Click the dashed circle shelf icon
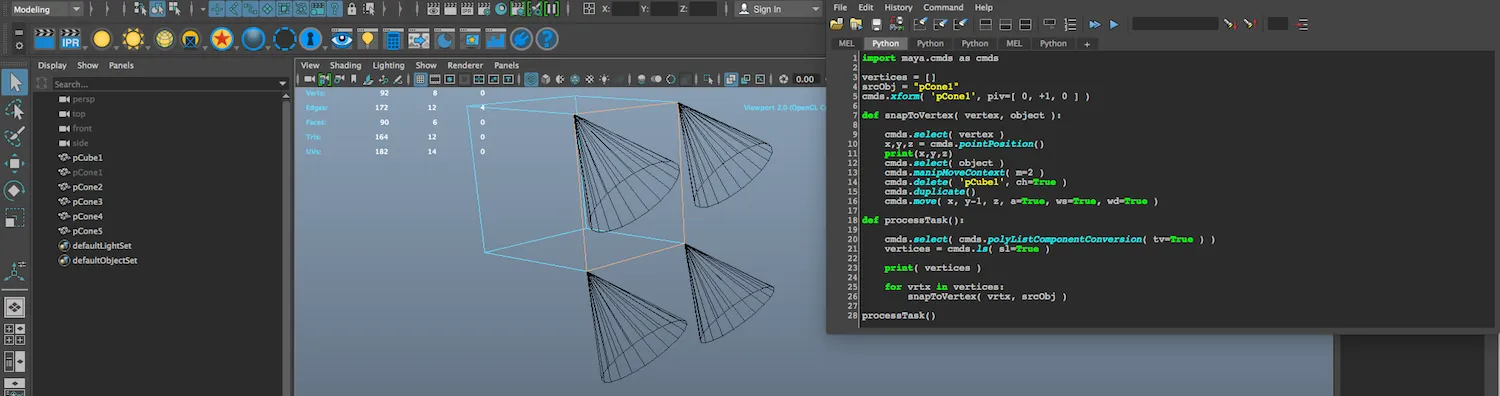1500x396 pixels. tap(284, 40)
